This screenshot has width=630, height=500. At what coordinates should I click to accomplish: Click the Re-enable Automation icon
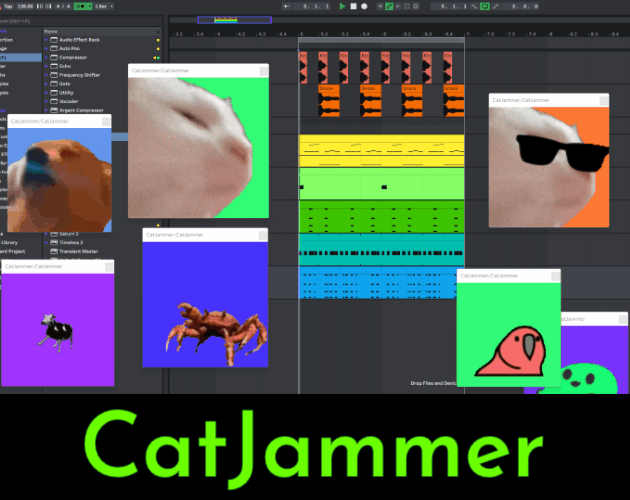[x=398, y=6]
